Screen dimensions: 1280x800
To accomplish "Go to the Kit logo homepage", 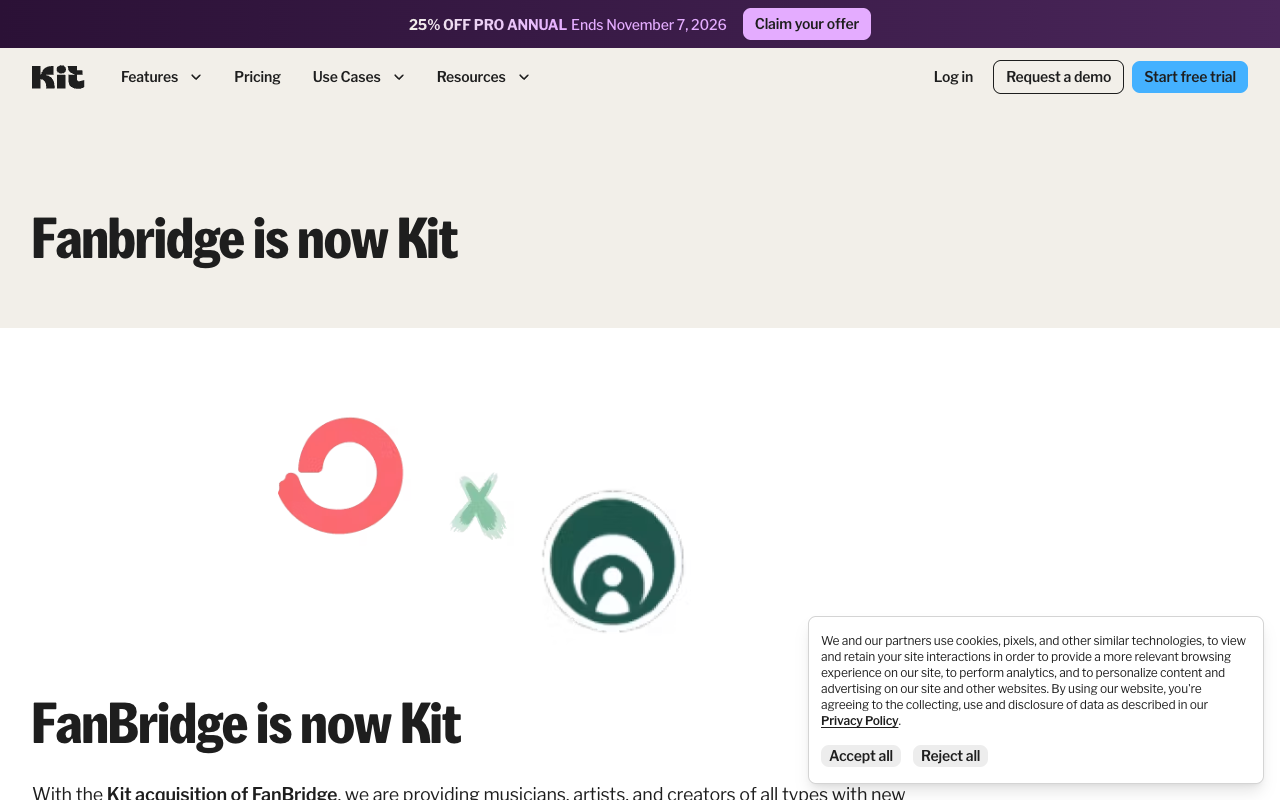I will coord(58,77).
